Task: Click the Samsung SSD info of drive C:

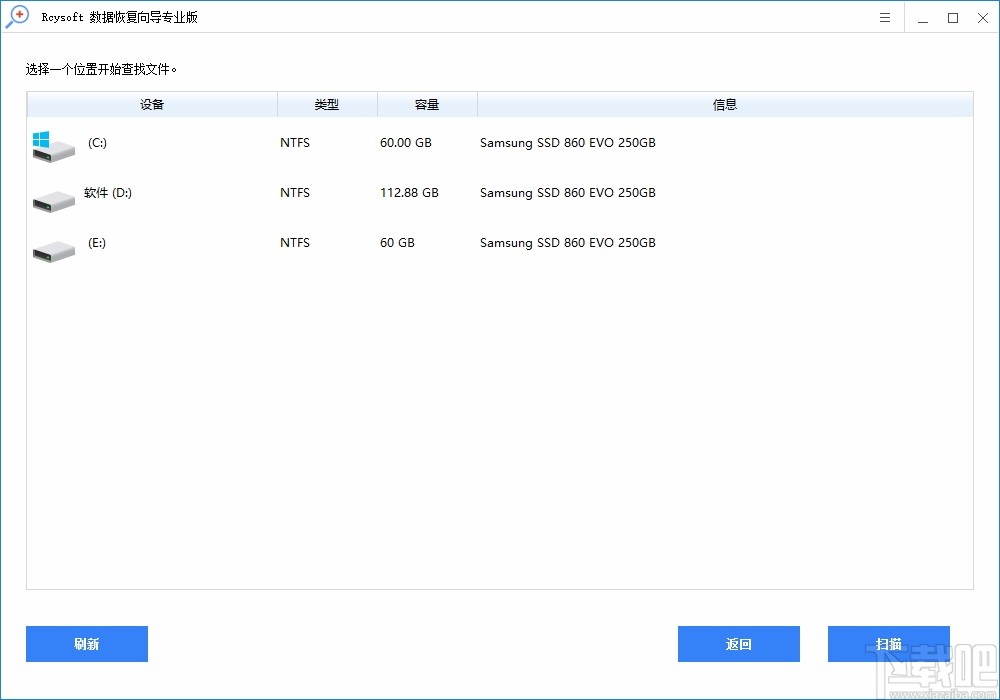Action: [x=567, y=143]
